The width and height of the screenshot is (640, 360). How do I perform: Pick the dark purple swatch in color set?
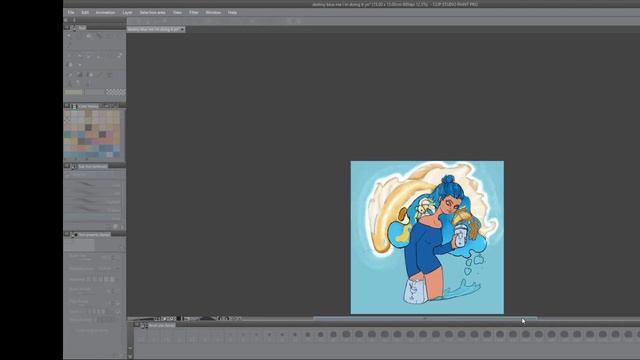click(x=102, y=134)
